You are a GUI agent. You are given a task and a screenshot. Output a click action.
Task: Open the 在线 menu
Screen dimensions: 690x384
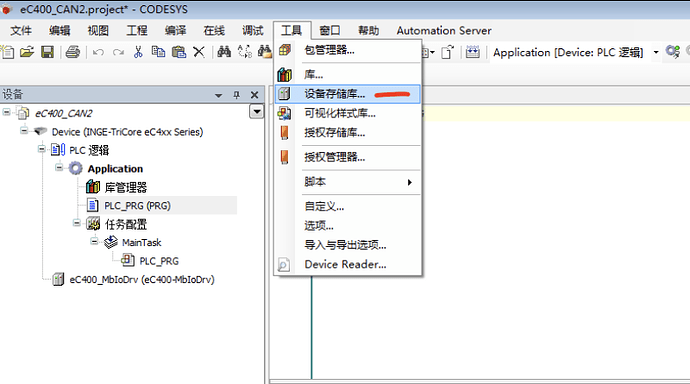coord(214,30)
